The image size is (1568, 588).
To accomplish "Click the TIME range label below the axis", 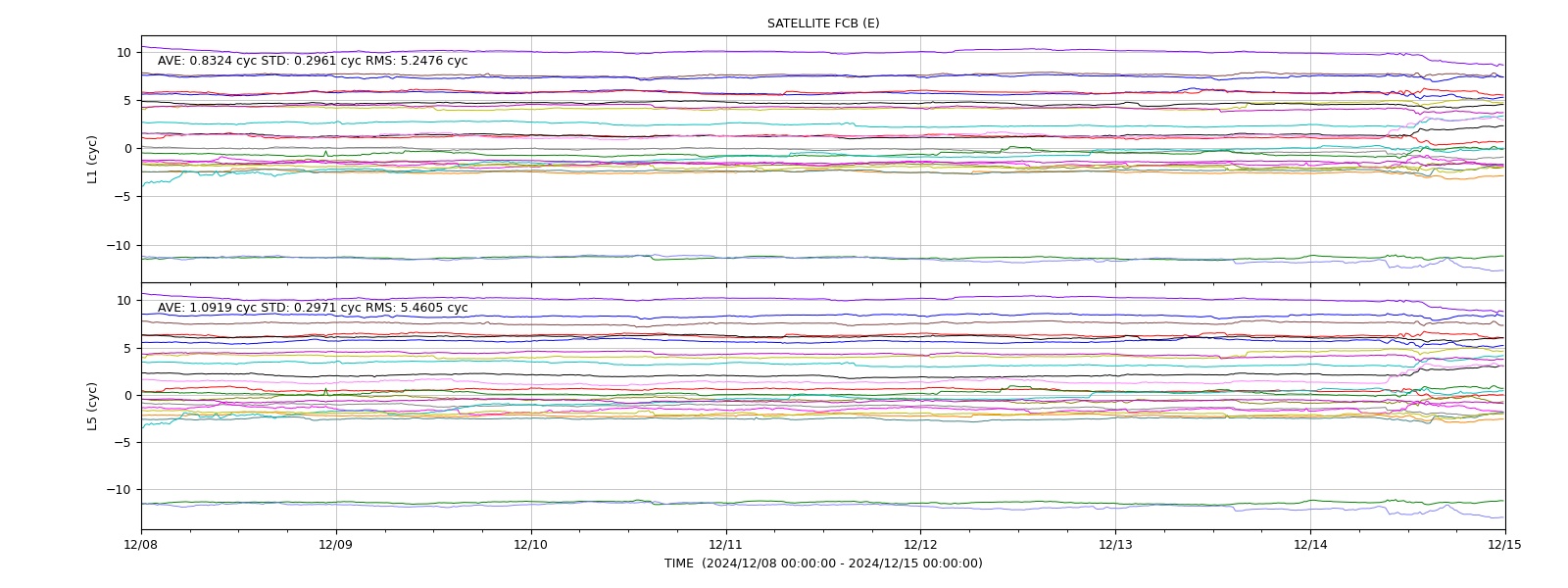I will coord(823,563).
